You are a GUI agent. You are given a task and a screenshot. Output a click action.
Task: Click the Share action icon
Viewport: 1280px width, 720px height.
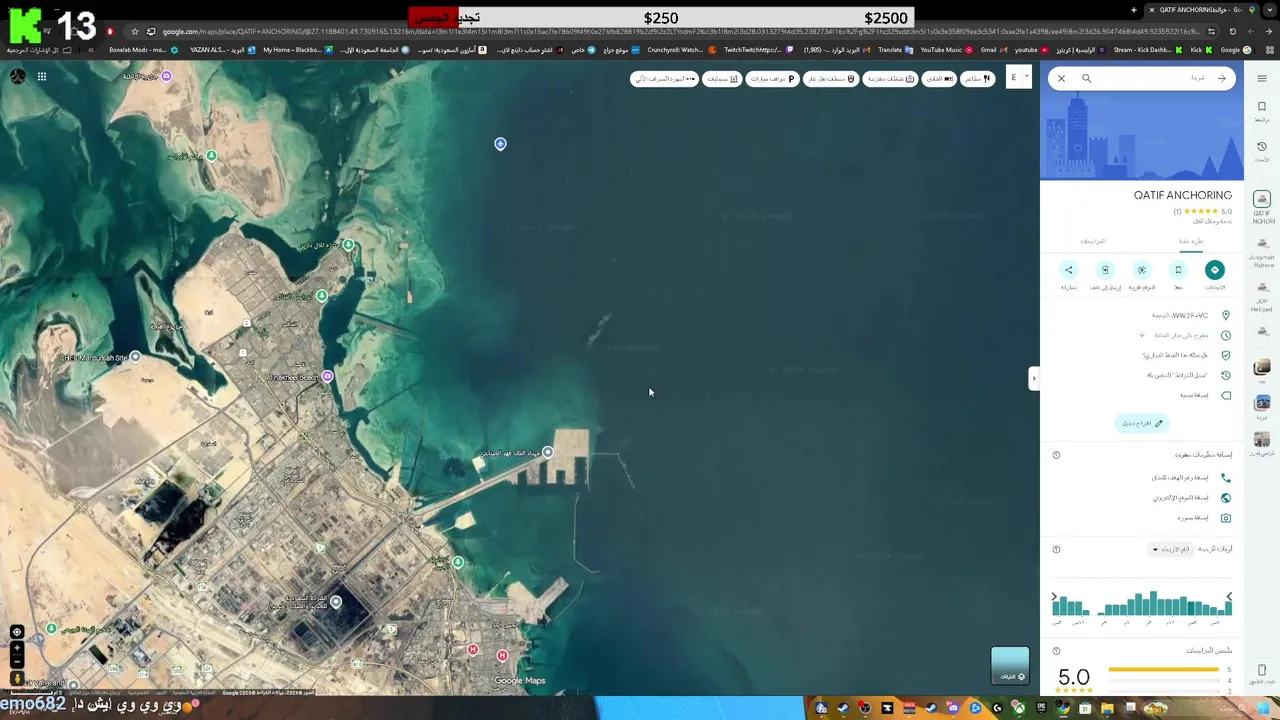coord(1068,270)
